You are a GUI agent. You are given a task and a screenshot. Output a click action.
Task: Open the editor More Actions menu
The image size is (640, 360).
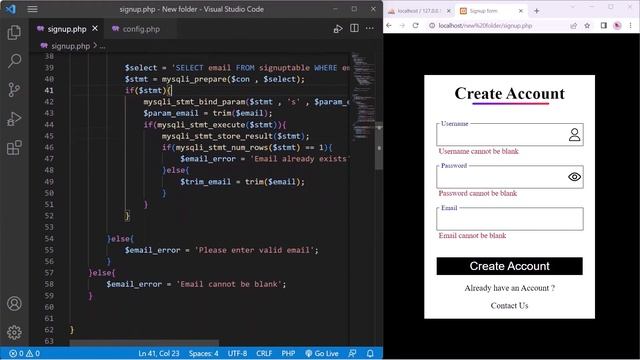pos(370,28)
